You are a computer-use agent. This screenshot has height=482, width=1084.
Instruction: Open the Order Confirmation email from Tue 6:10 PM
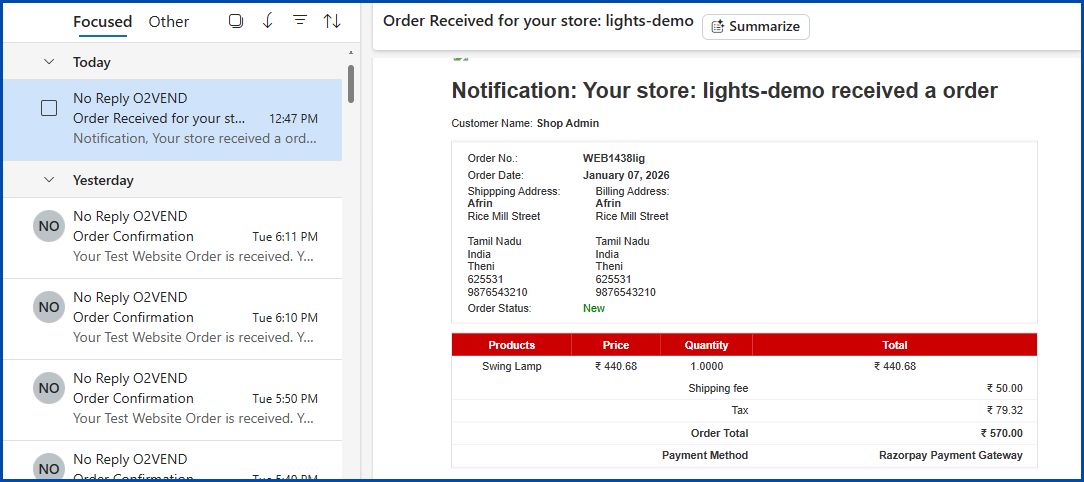[172, 319]
